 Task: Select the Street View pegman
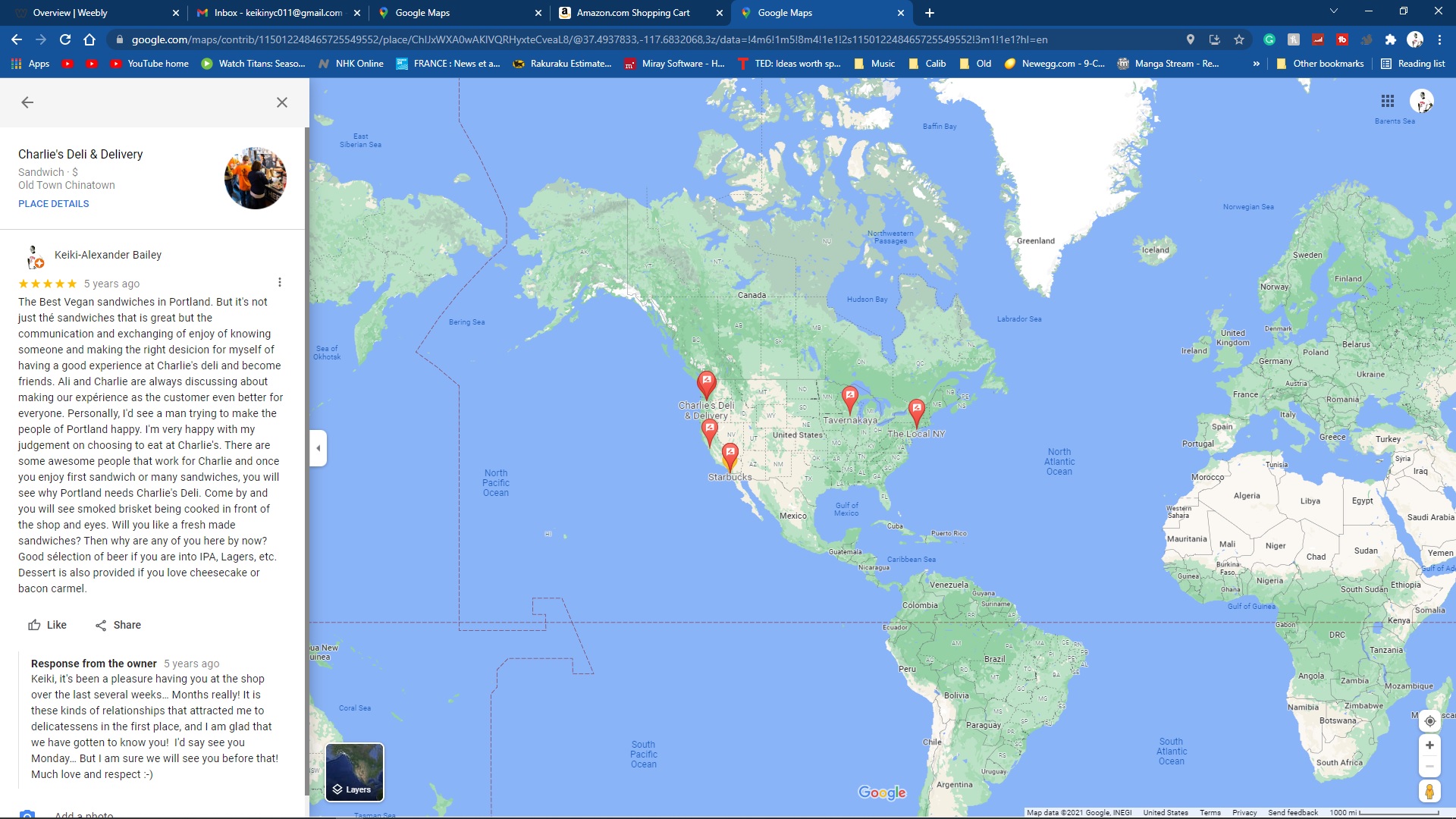[x=1429, y=792]
